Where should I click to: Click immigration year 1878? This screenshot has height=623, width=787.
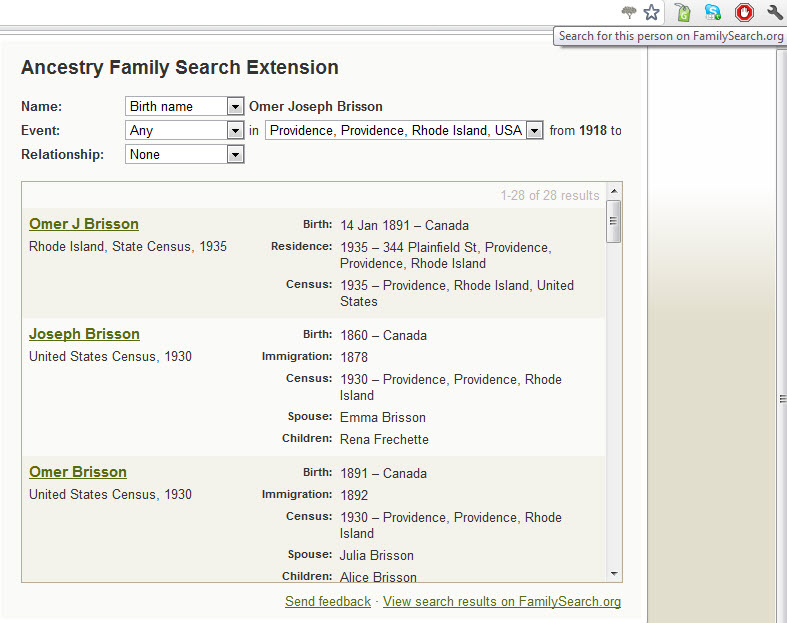pos(354,357)
